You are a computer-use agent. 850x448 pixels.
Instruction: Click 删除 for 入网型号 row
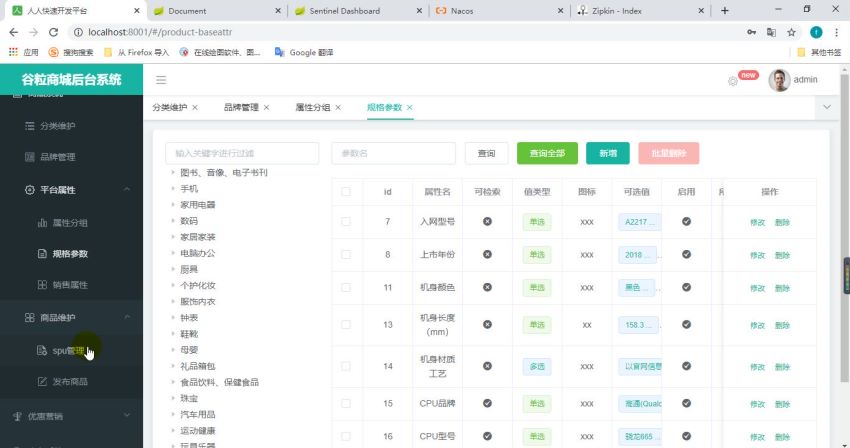point(782,222)
